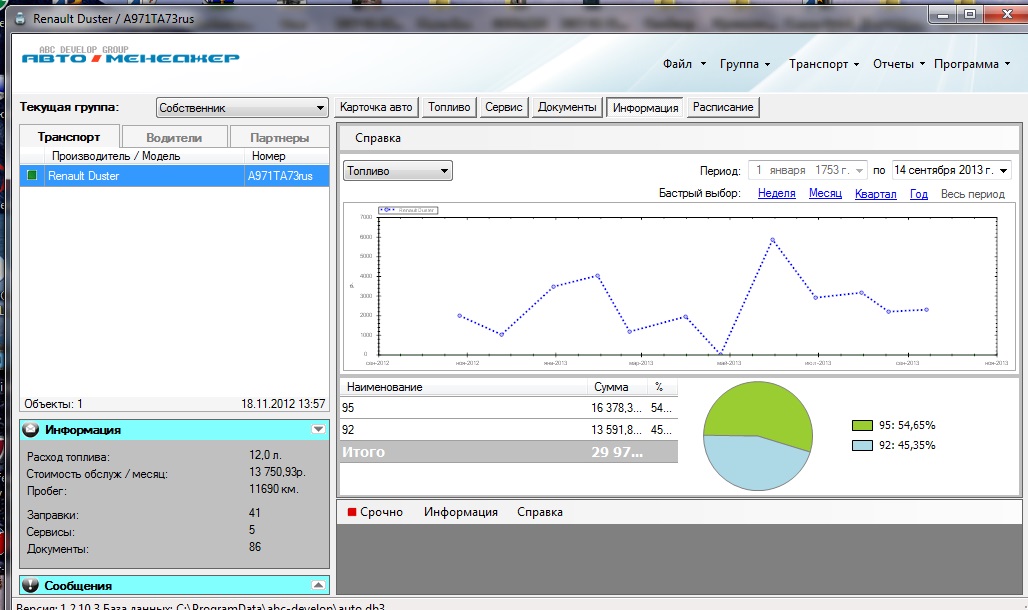Choose the Квартал quick period link
Viewport: 1028px width, 610px height.
point(875,194)
